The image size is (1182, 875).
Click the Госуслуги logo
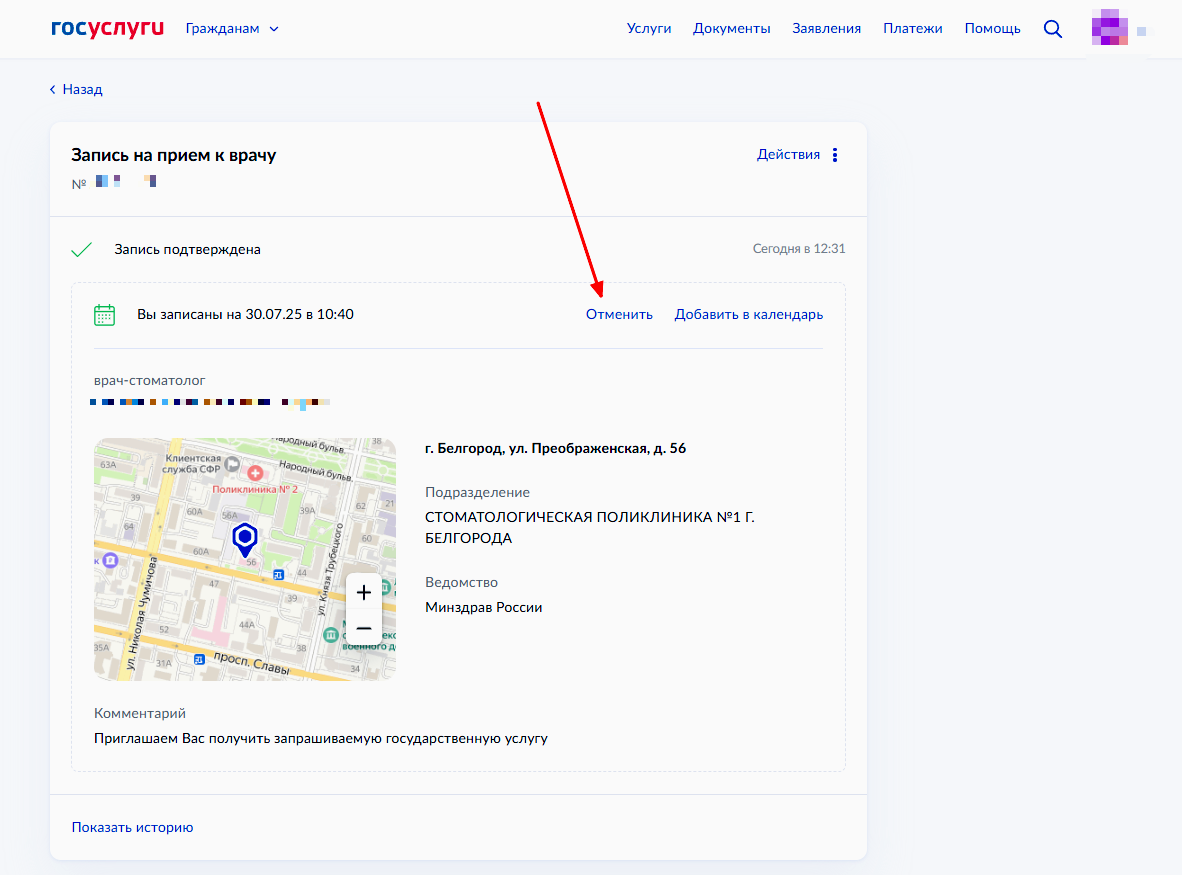click(x=107, y=28)
